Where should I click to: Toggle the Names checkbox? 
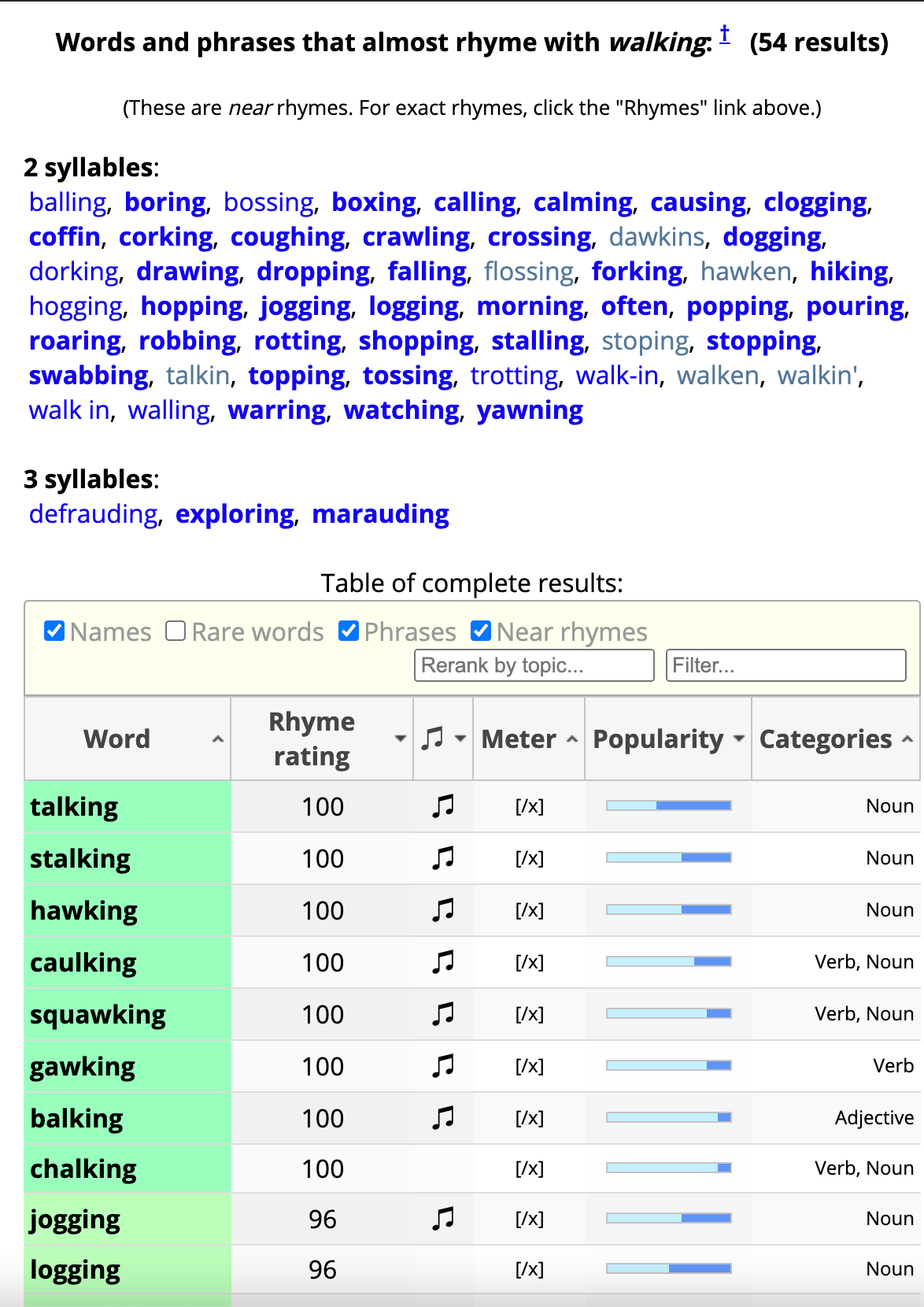click(x=54, y=631)
